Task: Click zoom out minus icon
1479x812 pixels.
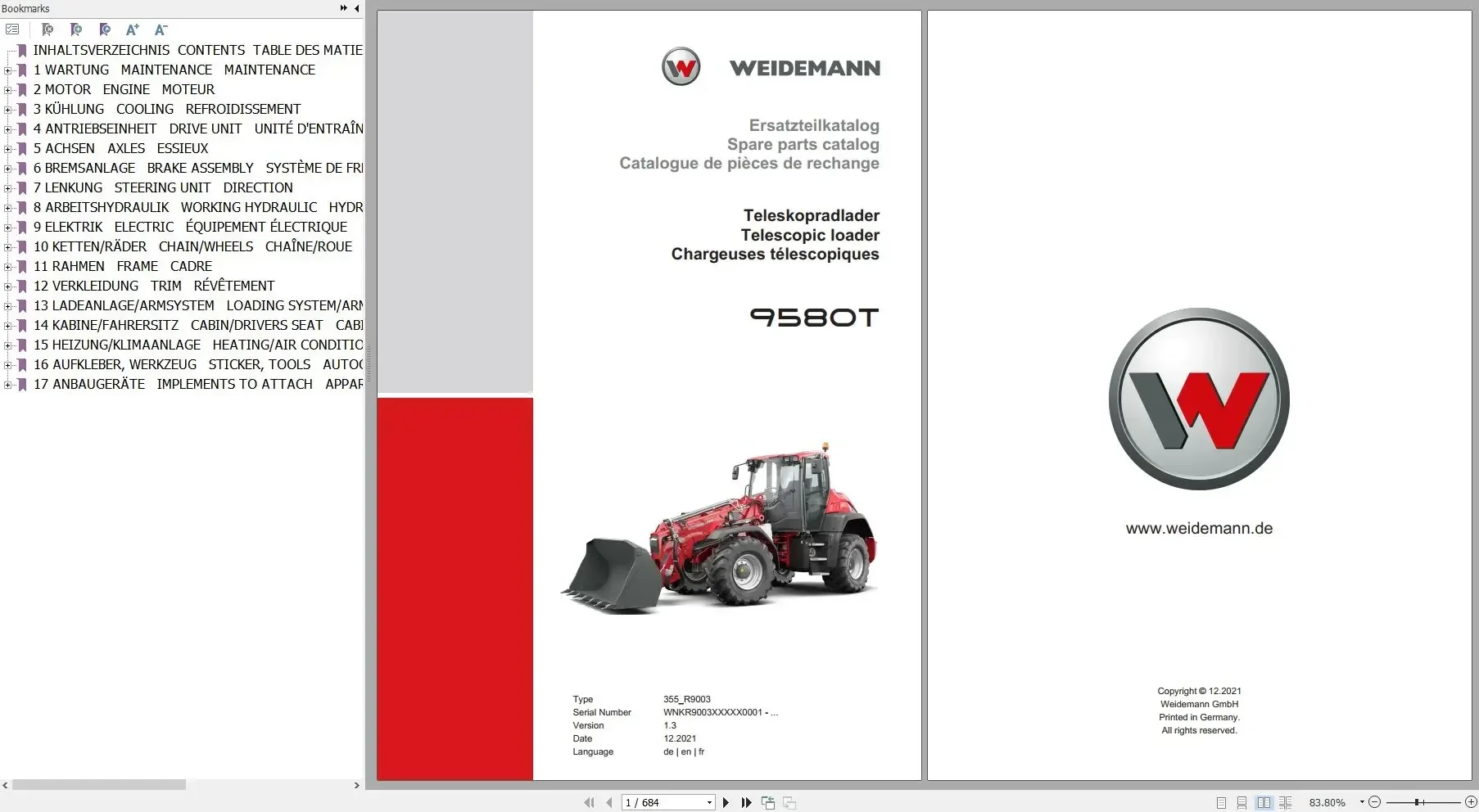Action: 1376,802
